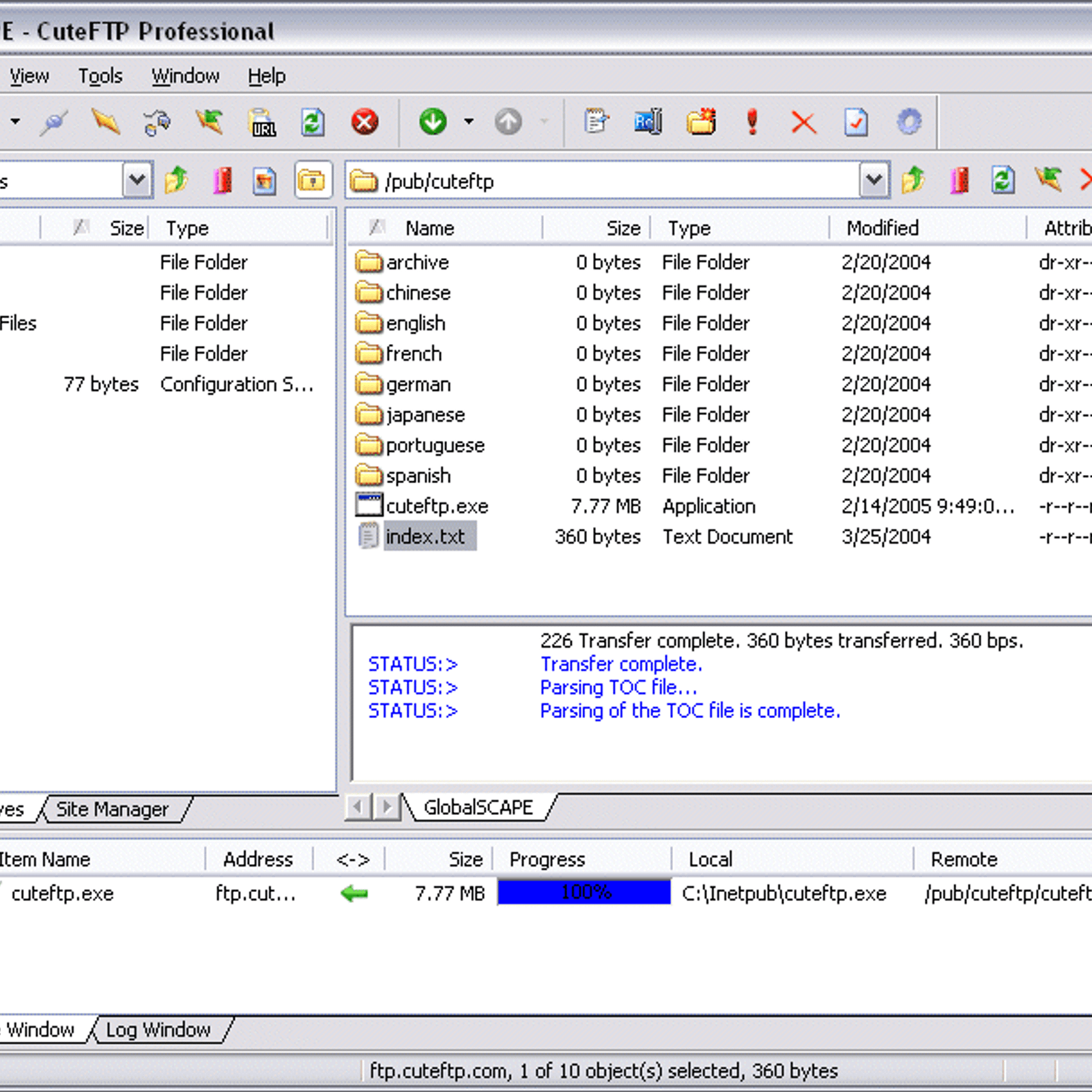The width and height of the screenshot is (1092, 1092).
Task: Sort remote files by Size column
Action: (597, 228)
